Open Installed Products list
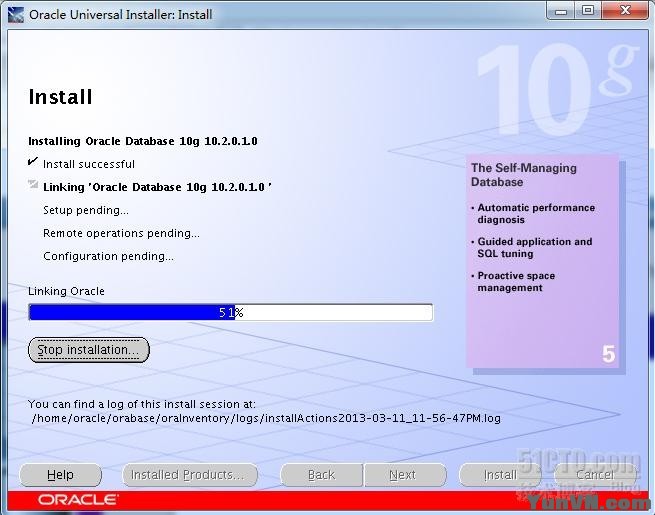The width and height of the screenshot is (655, 515). pos(190,475)
